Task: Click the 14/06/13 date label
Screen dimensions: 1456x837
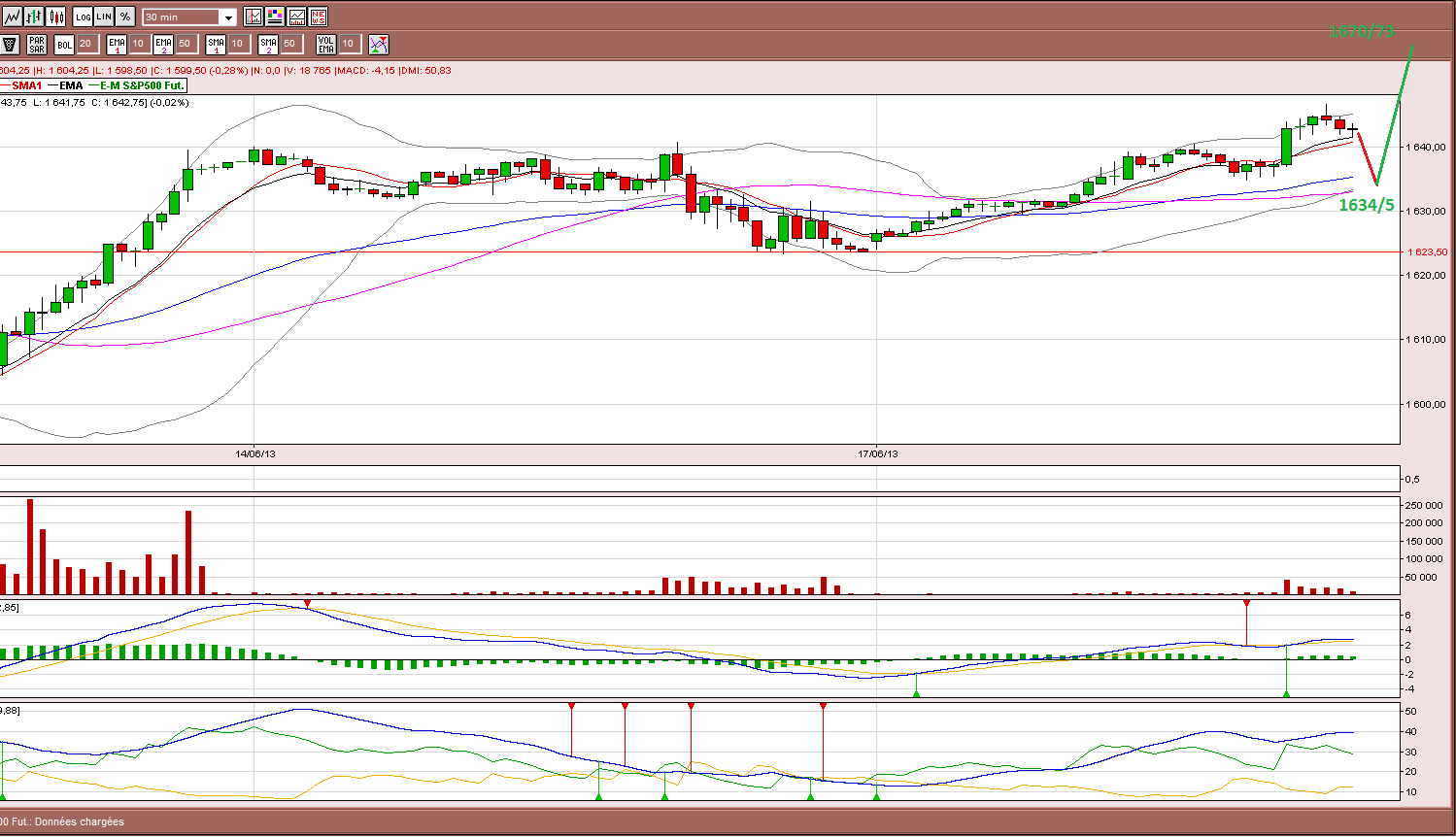Action: click(x=255, y=453)
